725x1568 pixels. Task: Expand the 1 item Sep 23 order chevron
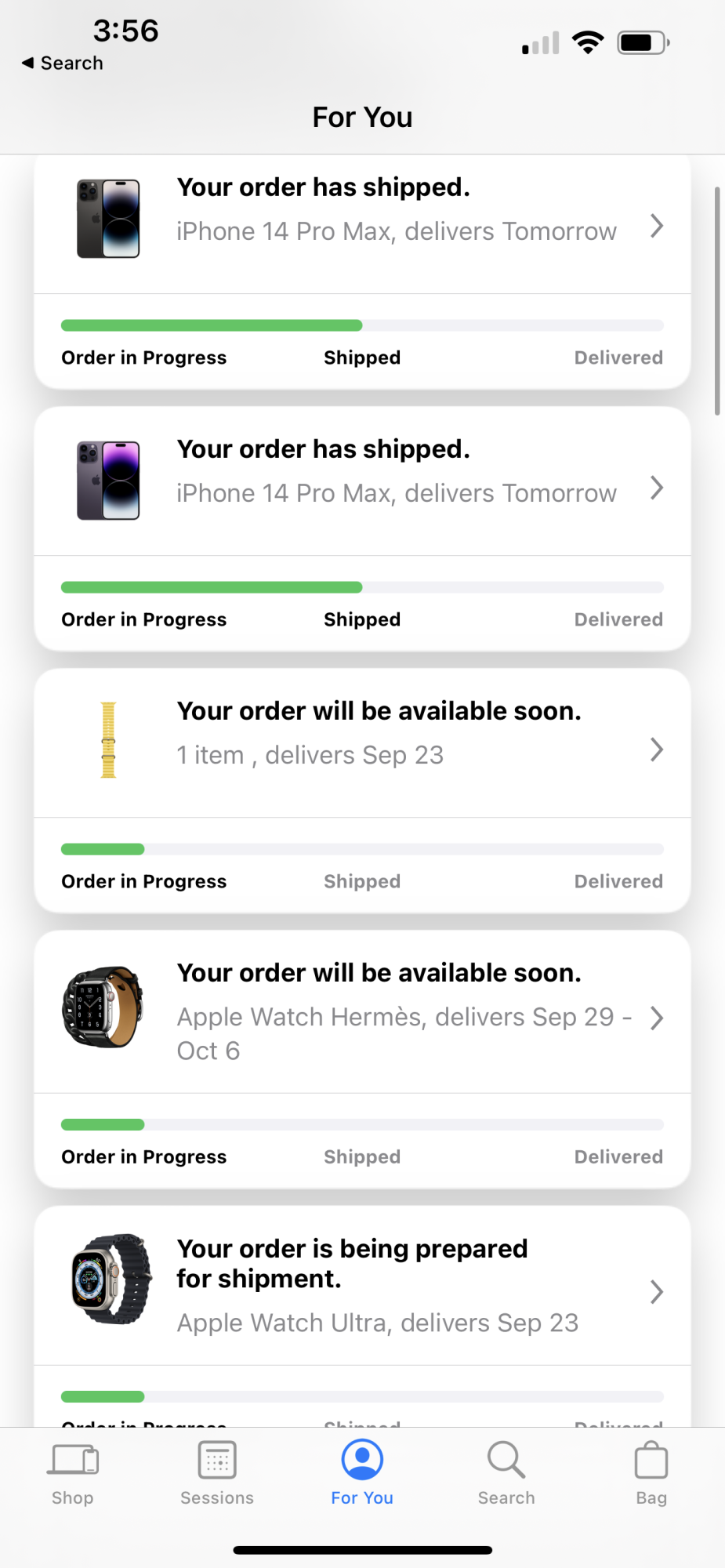657,750
